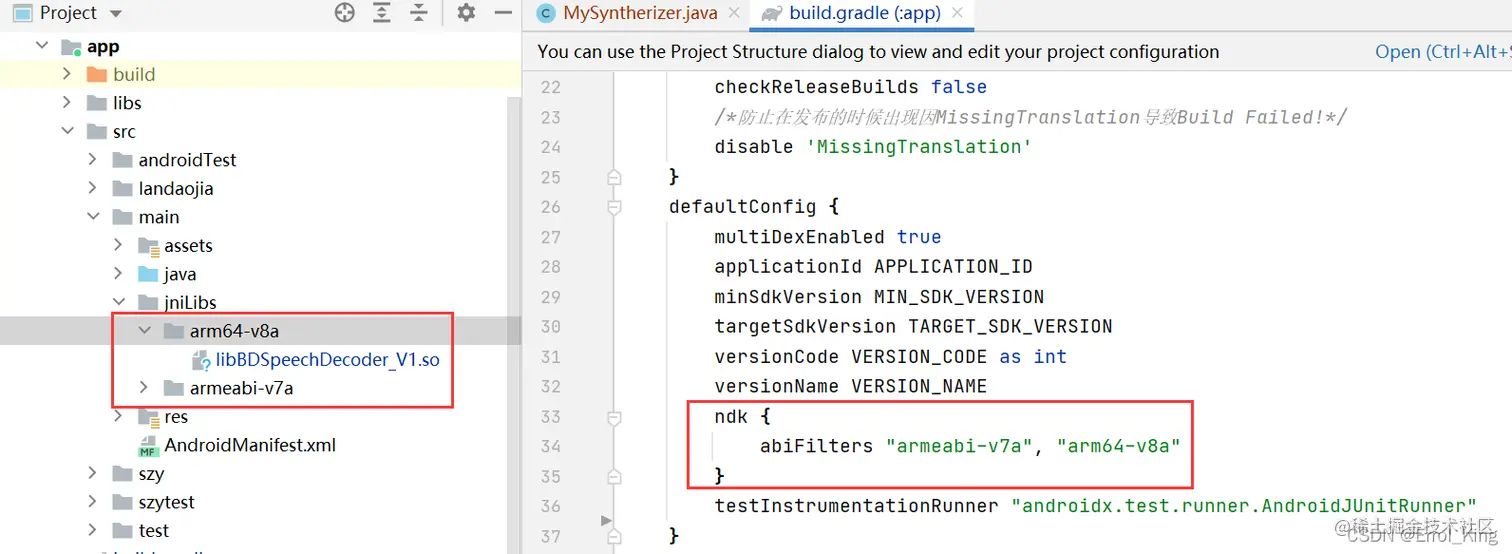Click the multiDexEnabled line in editor
Screen dimensions: 1512x554
[x=828, y=237]
